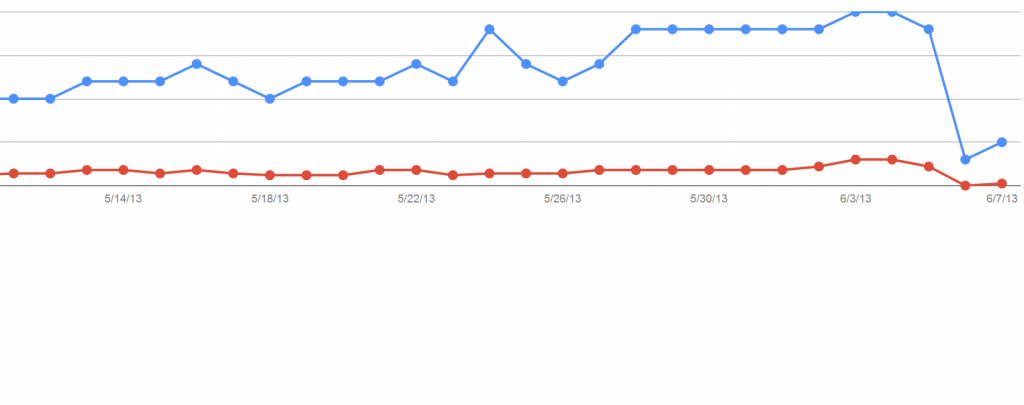Click the blue peak point above 6/3/13
This screenshot has width=1024, height=405.
[x=856, y=12]
